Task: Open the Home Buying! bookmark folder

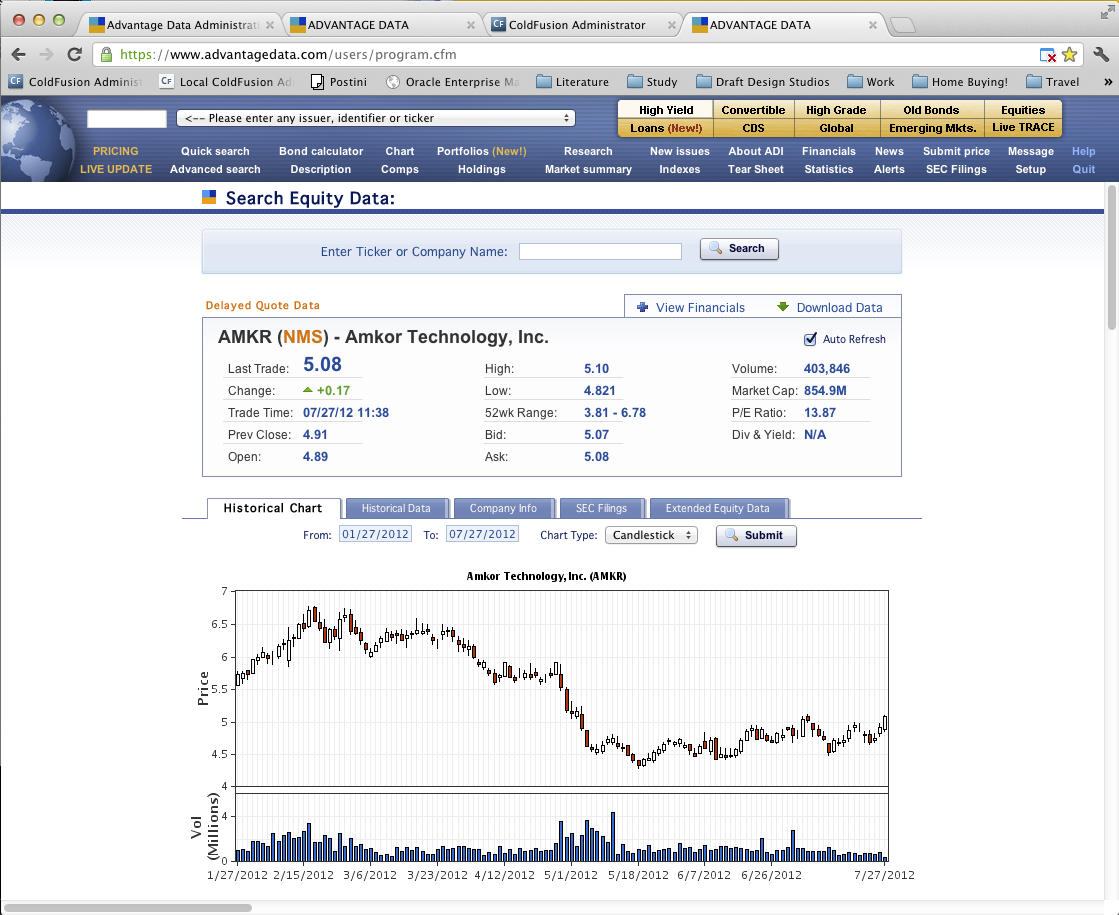Action: point(960,82)
